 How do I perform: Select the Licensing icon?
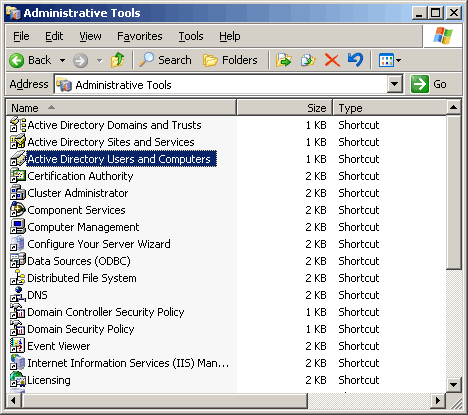18,380
